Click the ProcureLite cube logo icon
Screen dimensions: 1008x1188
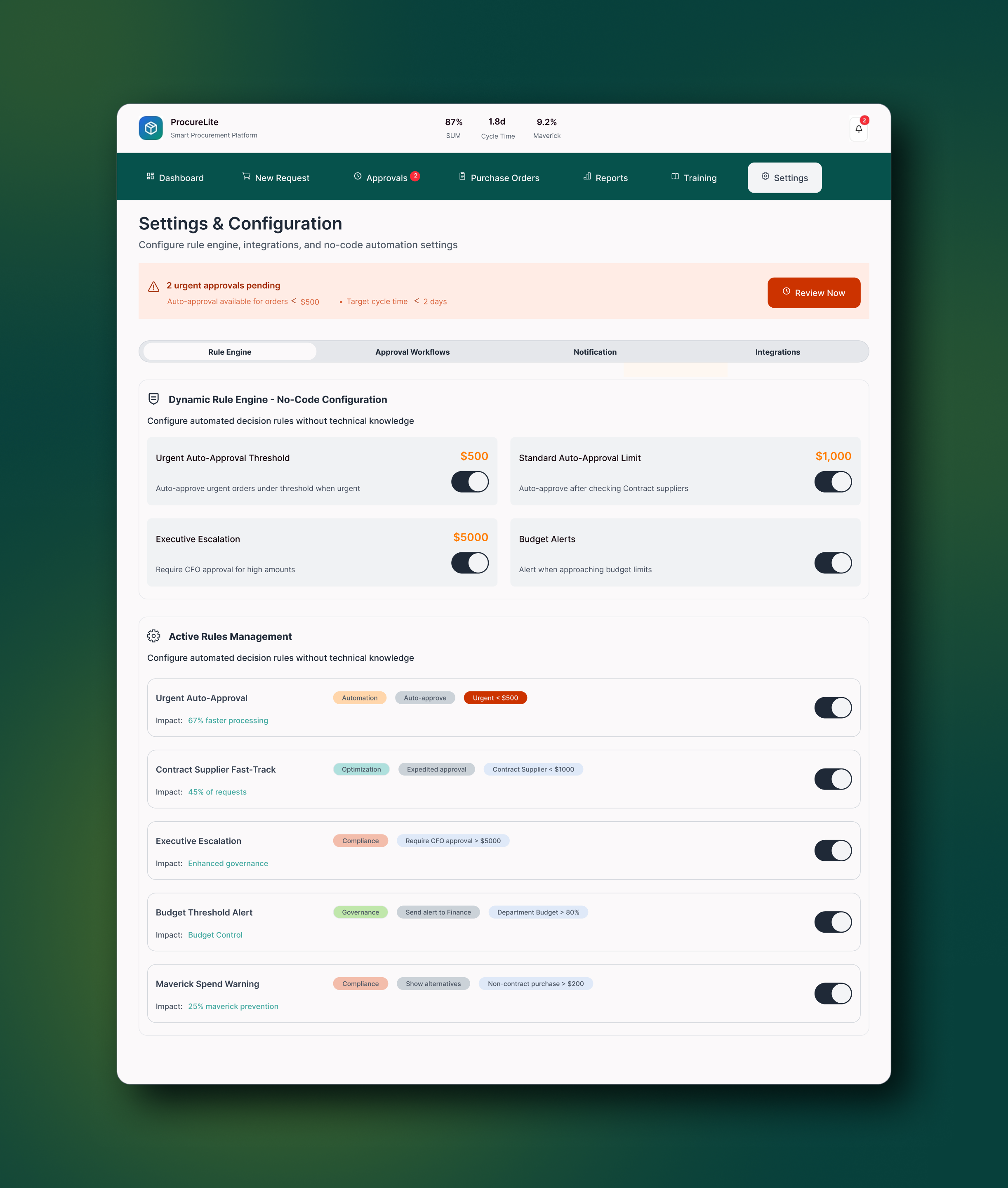150,128
